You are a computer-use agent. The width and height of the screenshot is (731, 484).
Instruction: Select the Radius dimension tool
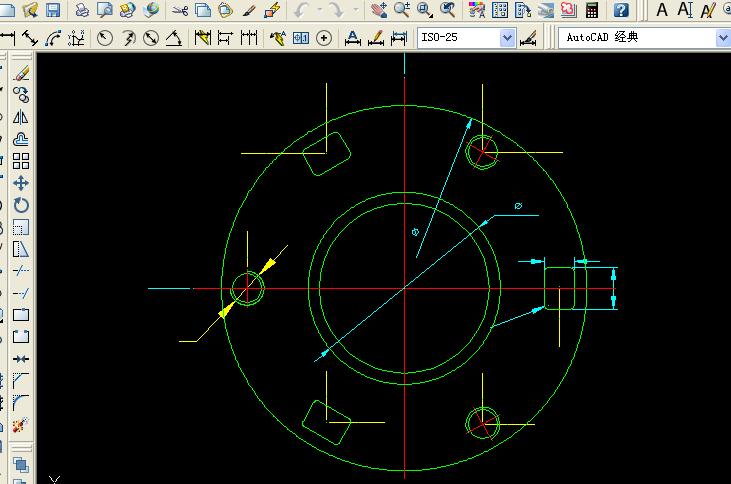[104, 38]
